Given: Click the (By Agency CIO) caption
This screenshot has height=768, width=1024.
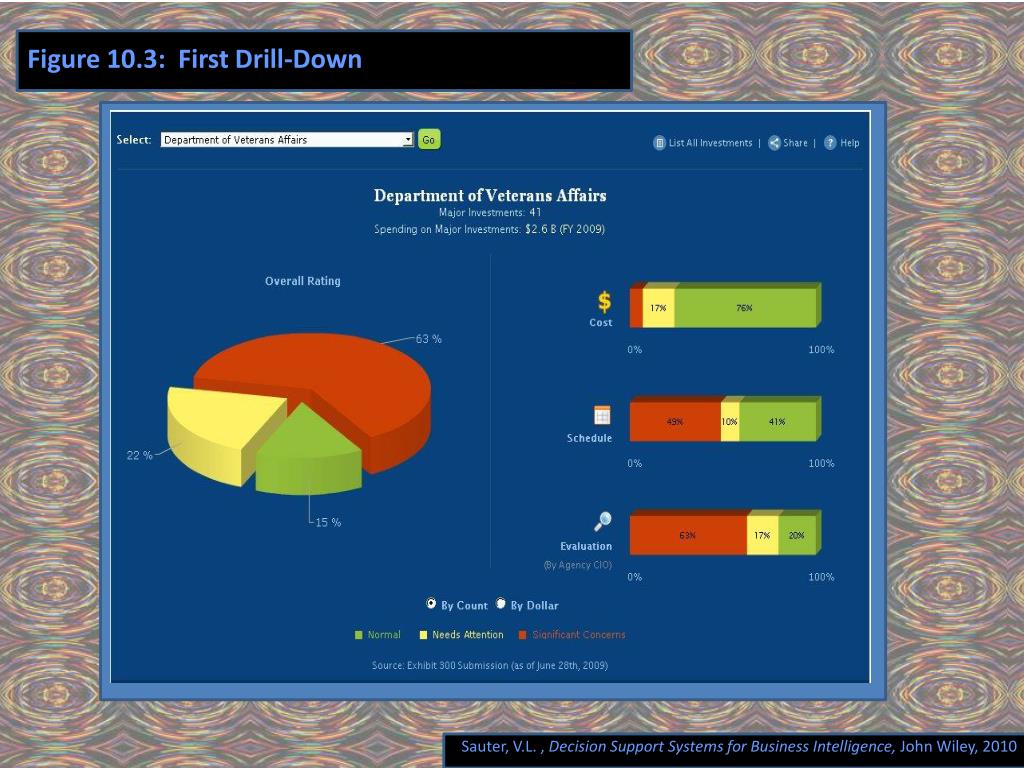Looking at the screenshot, I should 578,565.
